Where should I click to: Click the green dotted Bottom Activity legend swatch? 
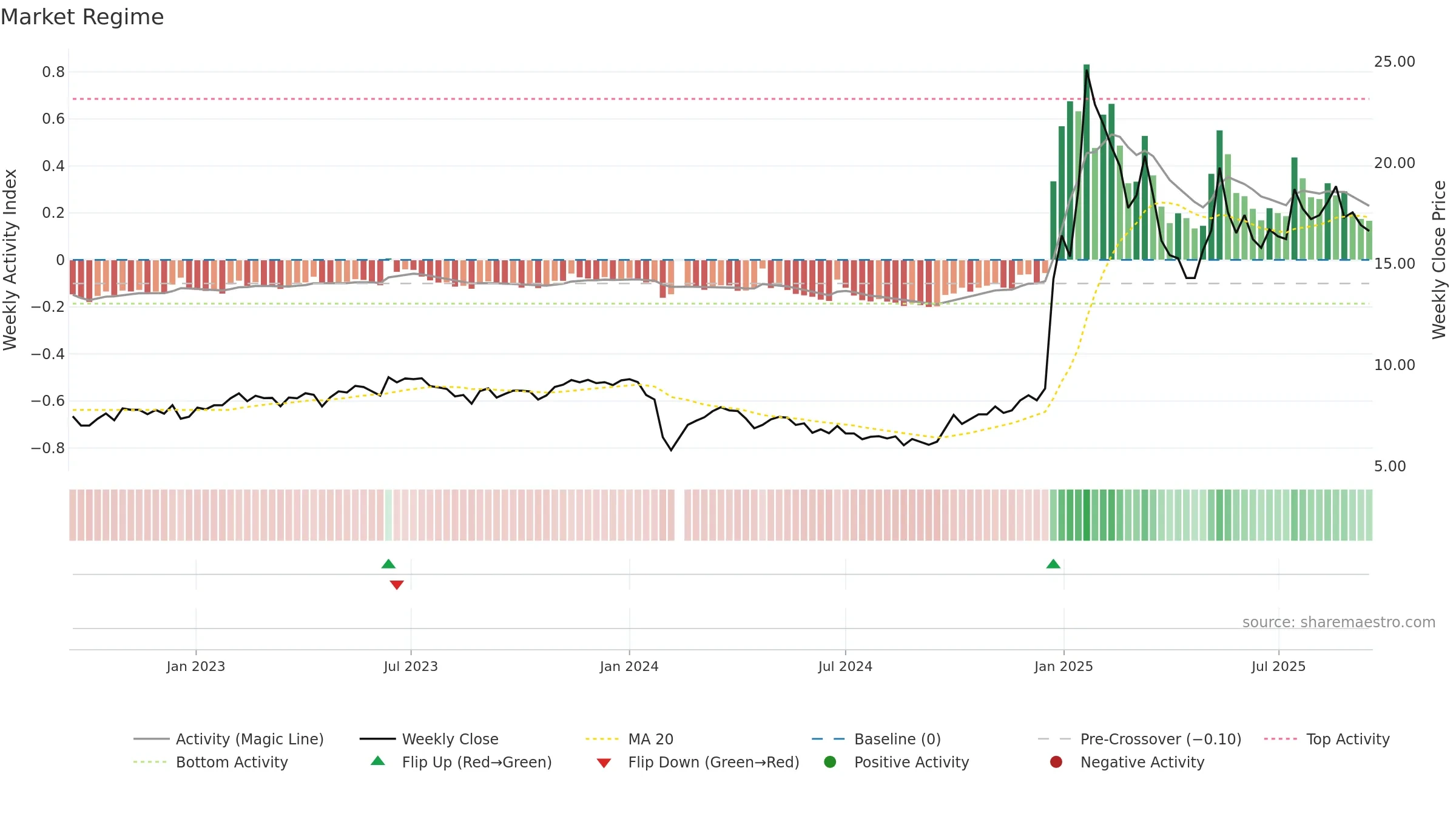[x=150, y=762]
